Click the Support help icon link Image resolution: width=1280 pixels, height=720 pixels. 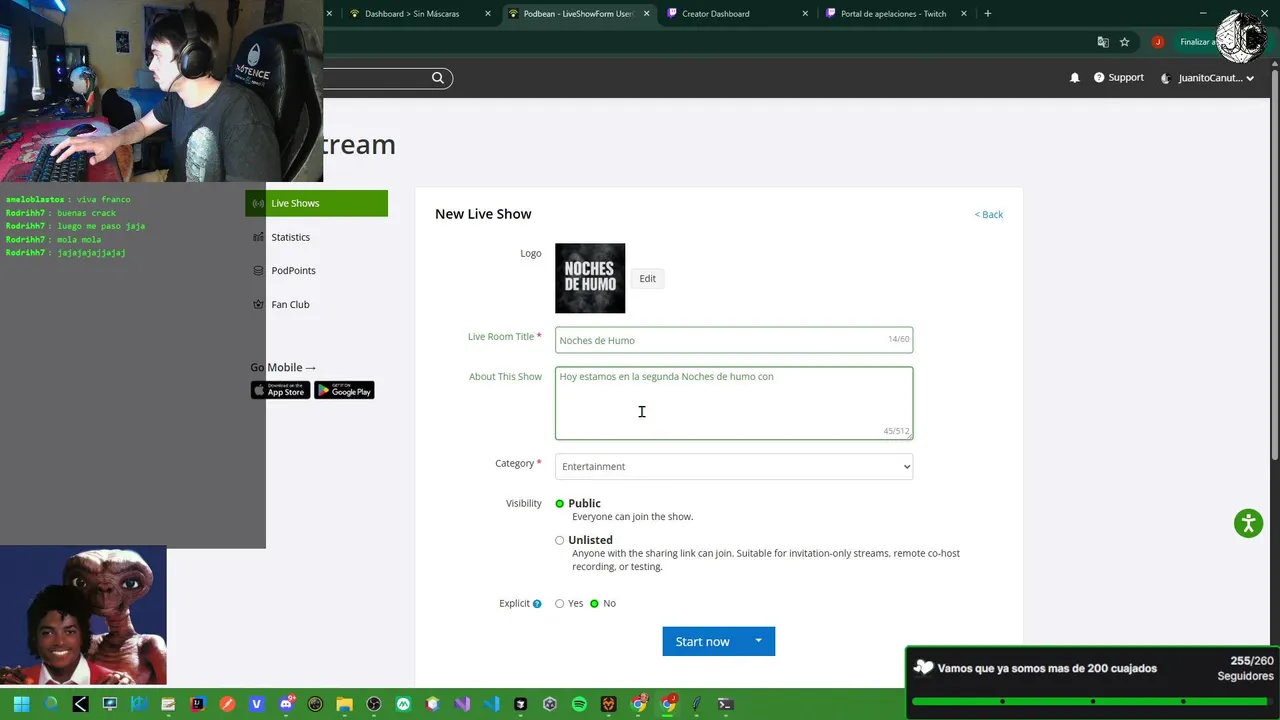tap(1118, 78)
